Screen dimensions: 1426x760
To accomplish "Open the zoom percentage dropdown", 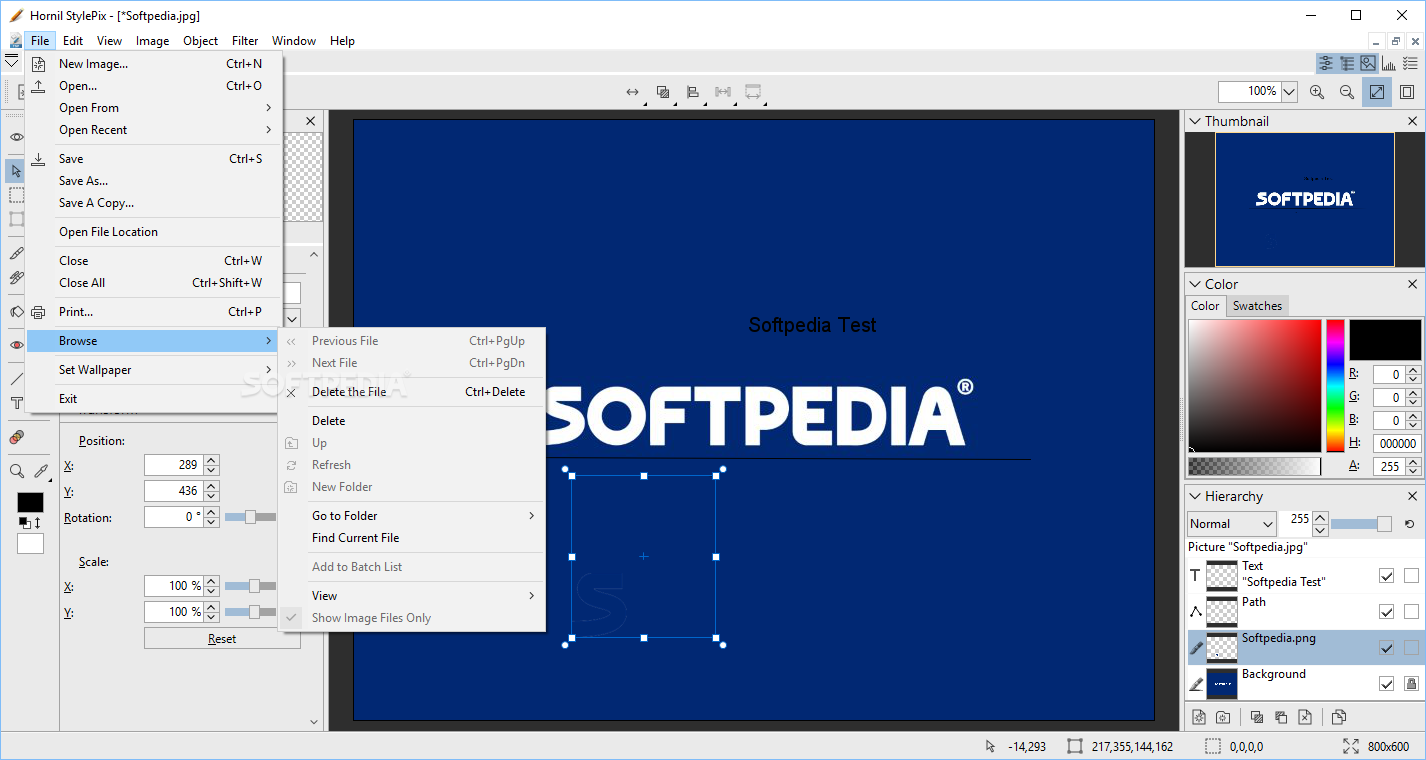I will point(1289,92).
